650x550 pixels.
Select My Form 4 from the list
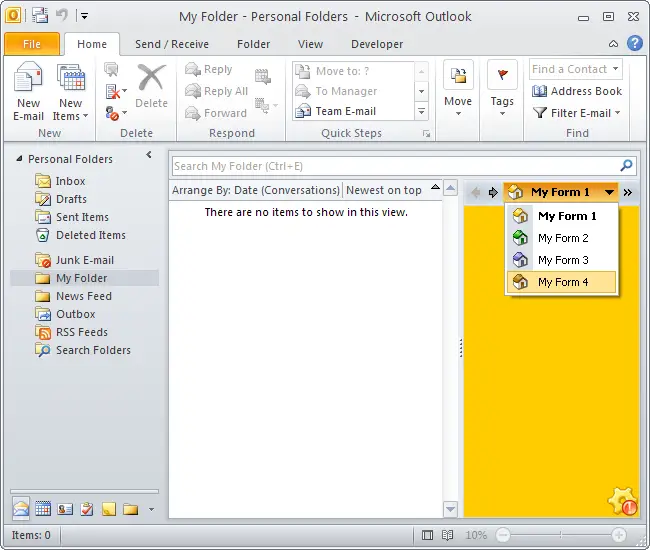click(x=562, y=282)
